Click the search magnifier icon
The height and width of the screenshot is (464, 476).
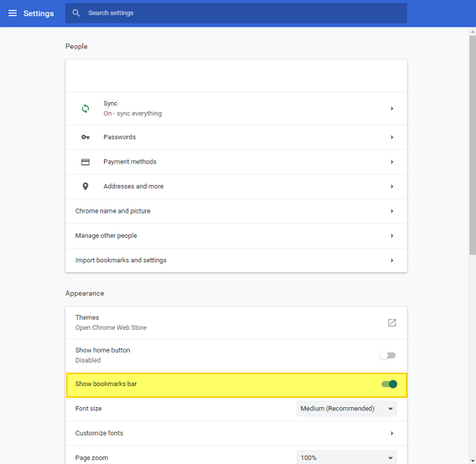point(76,13)
